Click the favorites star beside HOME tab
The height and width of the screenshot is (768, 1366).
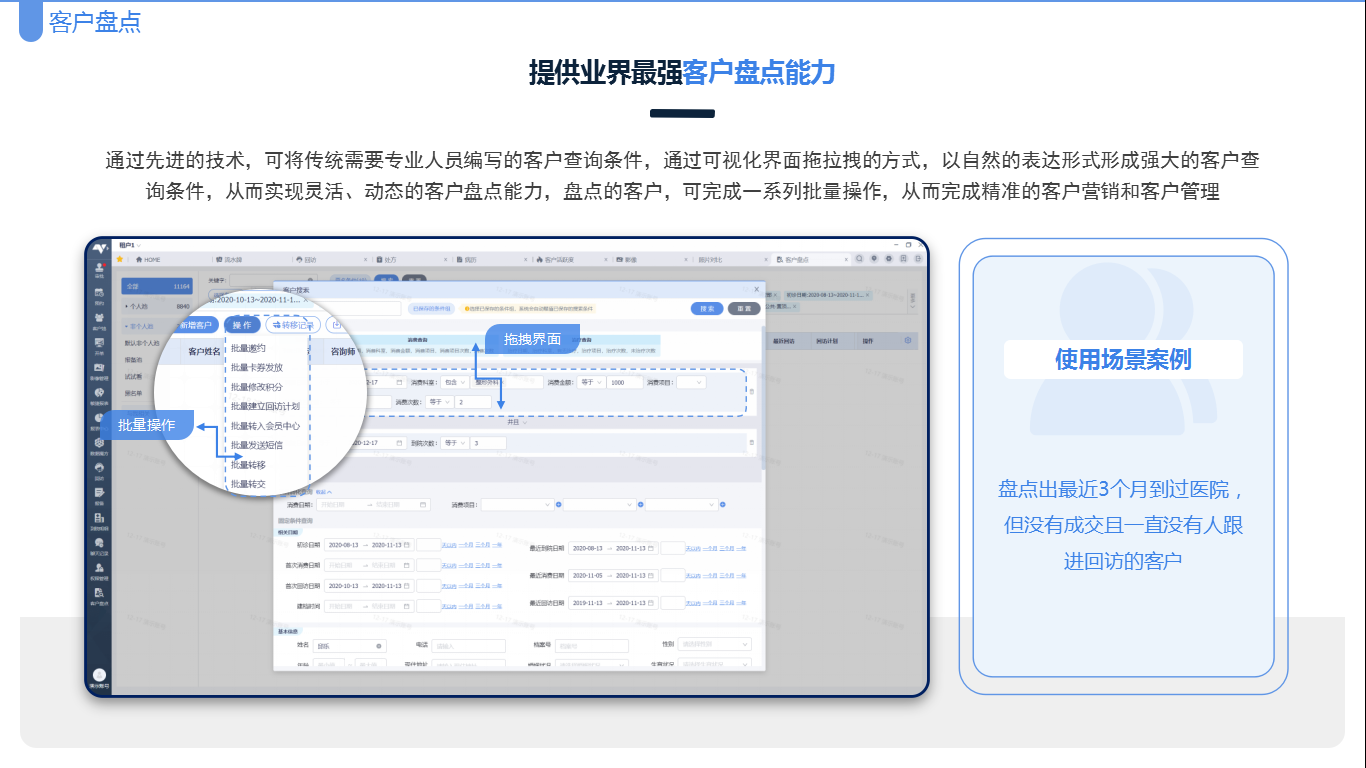pos(120,259)
